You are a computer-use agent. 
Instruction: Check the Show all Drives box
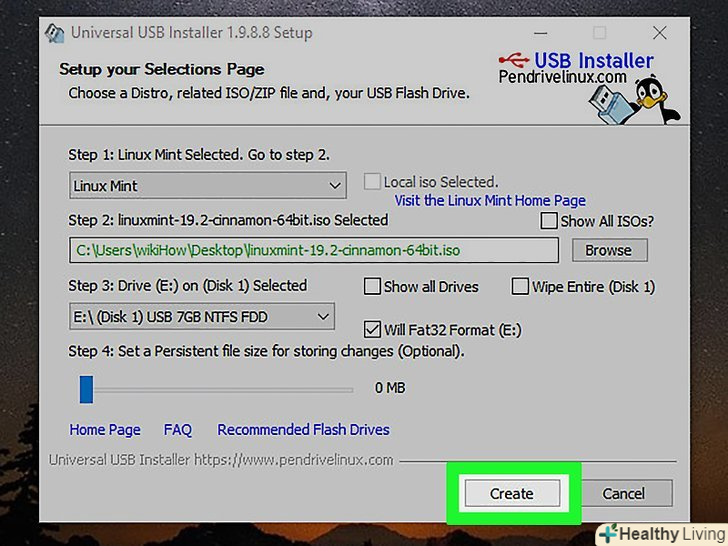pyautogui.click(x=372, y=286)
